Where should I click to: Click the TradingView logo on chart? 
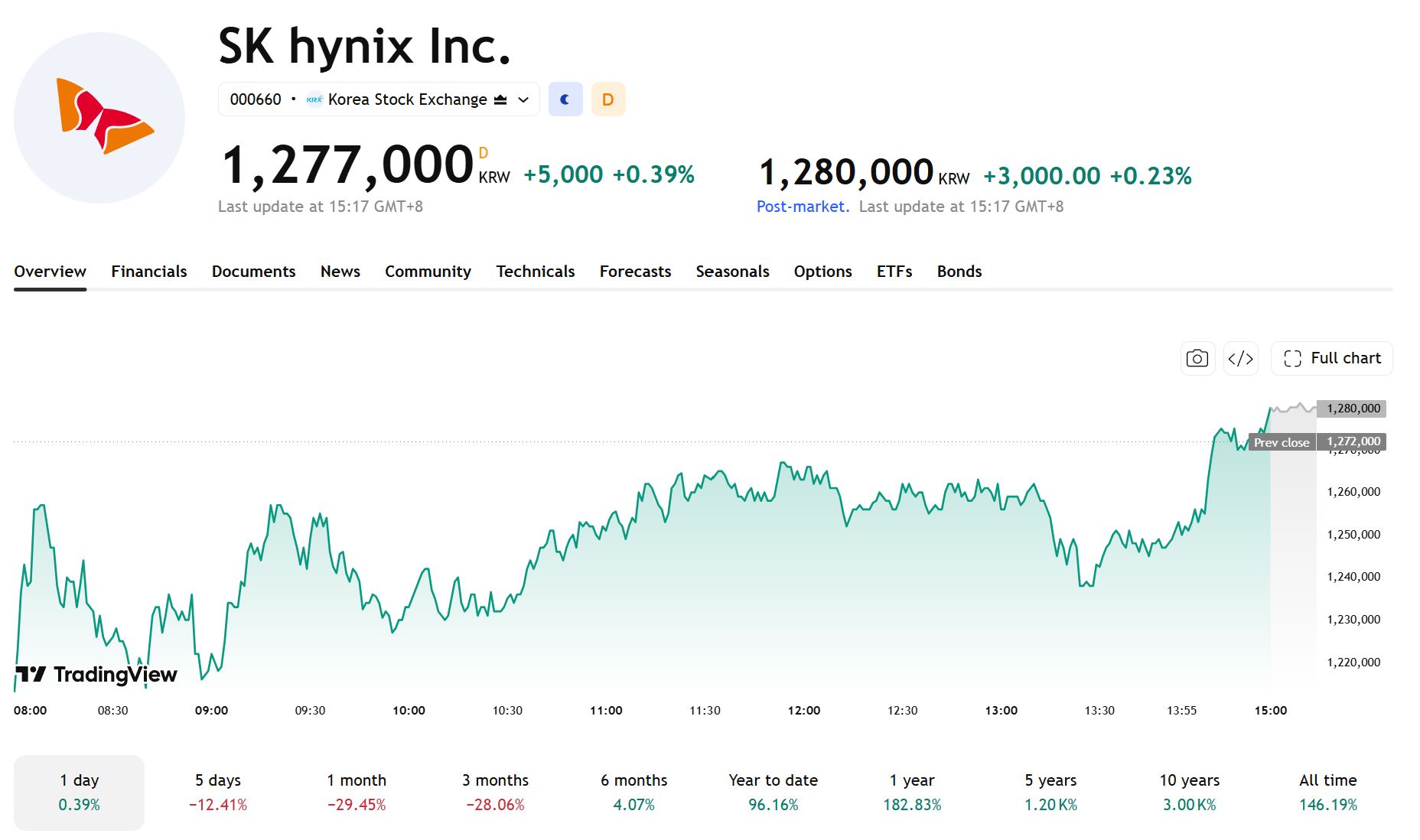96,674
